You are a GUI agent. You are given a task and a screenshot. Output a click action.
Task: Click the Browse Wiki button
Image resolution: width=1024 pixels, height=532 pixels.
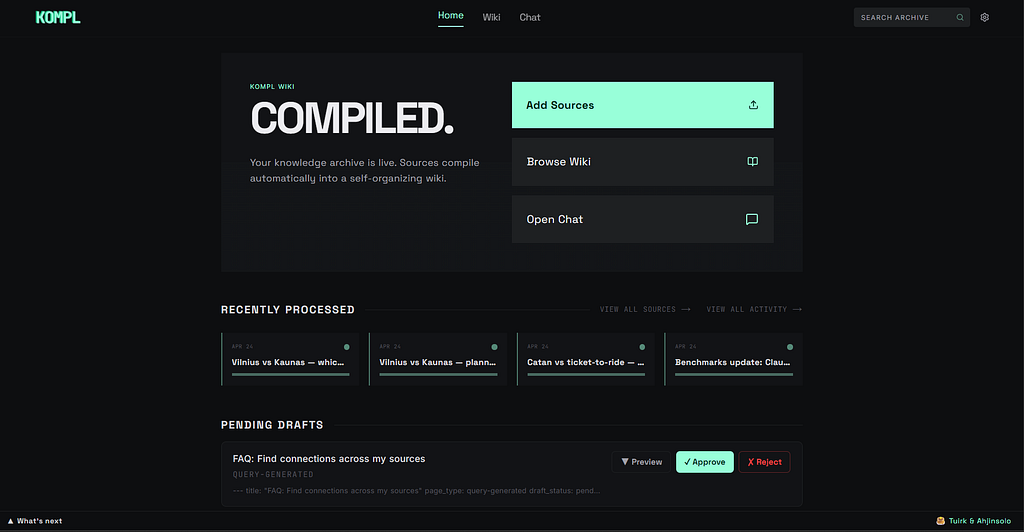[643, 162]
